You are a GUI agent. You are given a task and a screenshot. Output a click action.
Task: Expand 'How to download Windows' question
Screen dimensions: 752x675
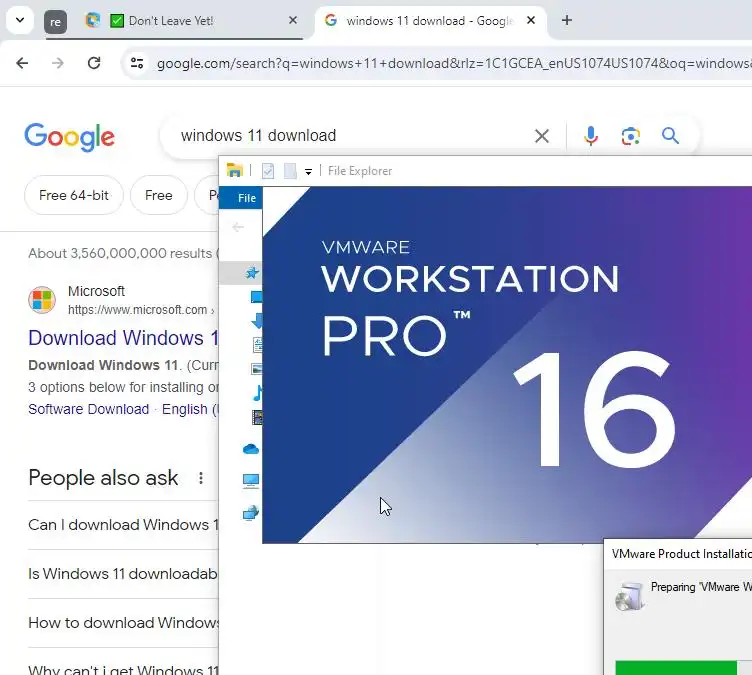click(x=123, y=623)
